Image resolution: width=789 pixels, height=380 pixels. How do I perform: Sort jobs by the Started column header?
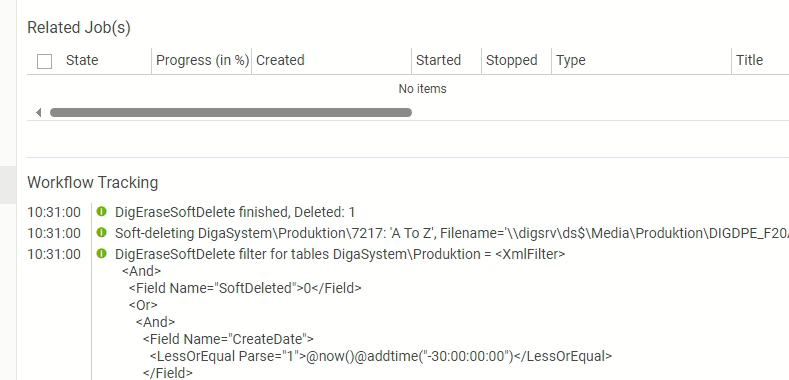[438, 60]
